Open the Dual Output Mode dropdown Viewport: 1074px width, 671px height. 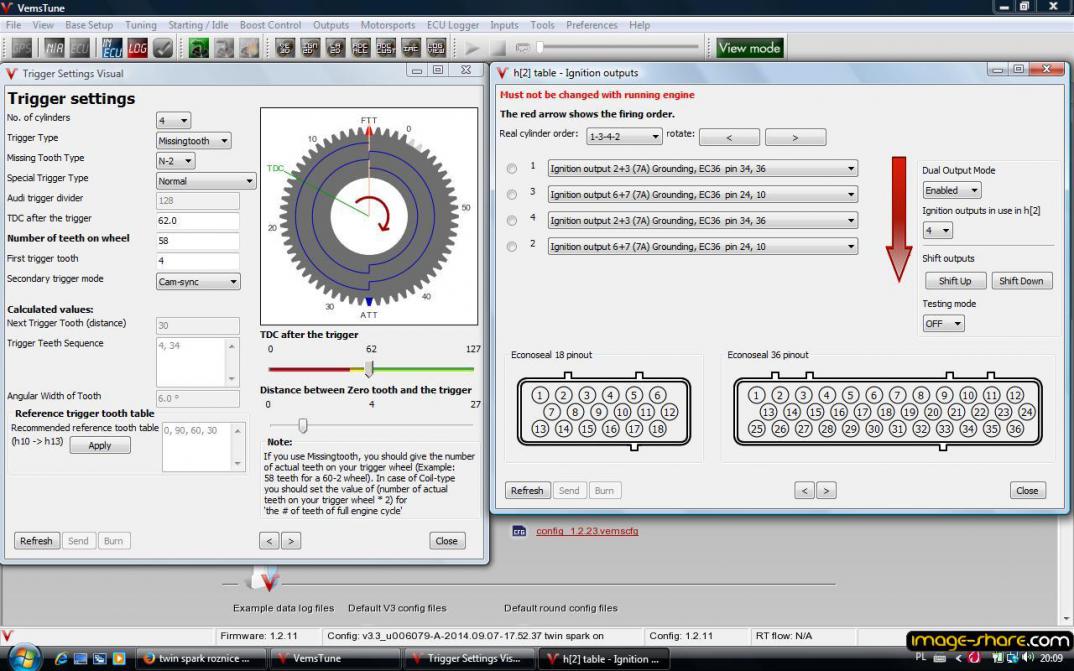point(951,190)
